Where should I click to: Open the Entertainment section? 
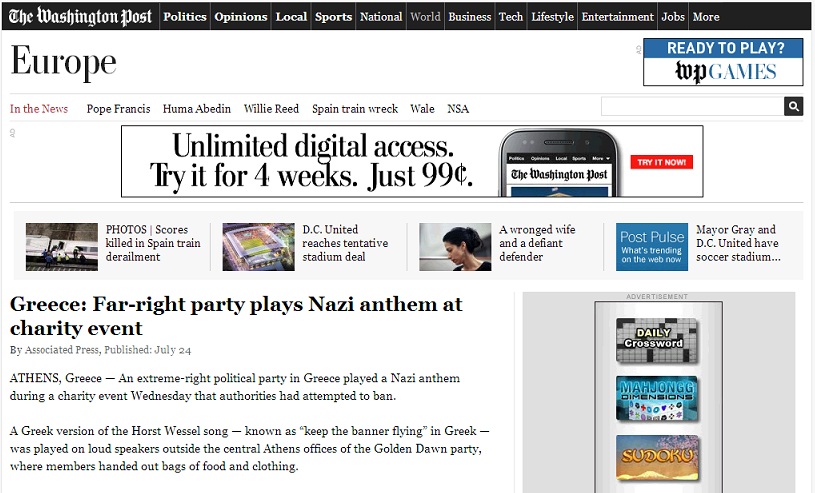(x=617, y=17)
